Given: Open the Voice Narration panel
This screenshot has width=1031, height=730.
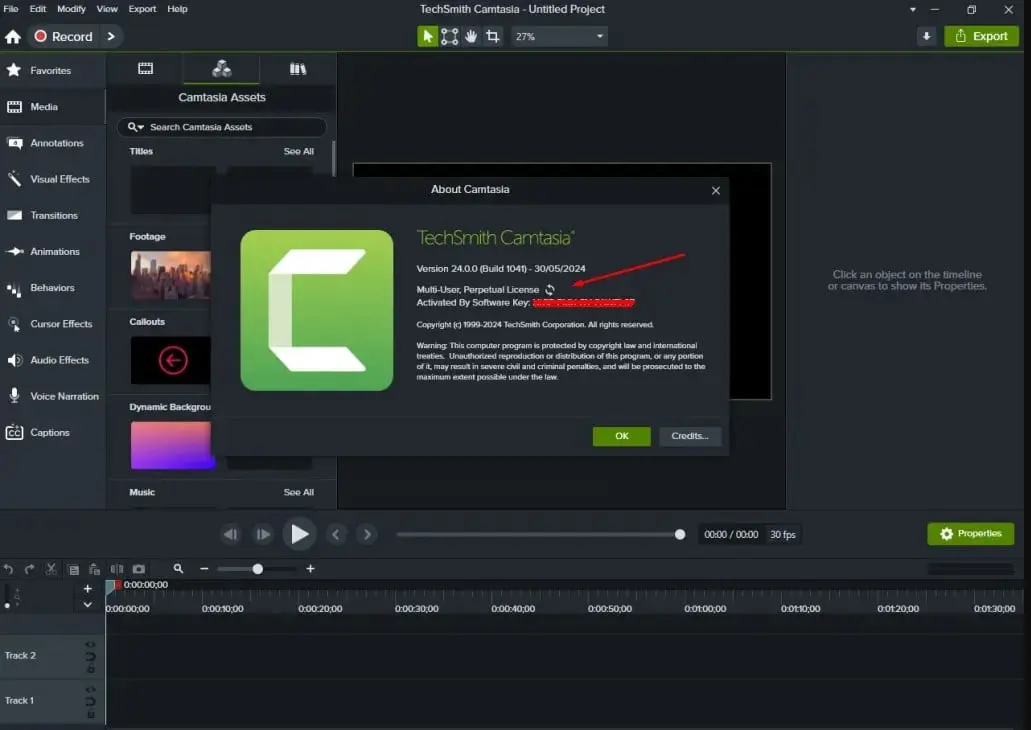Looking at the screenshot, I should [x=53, y=396].
